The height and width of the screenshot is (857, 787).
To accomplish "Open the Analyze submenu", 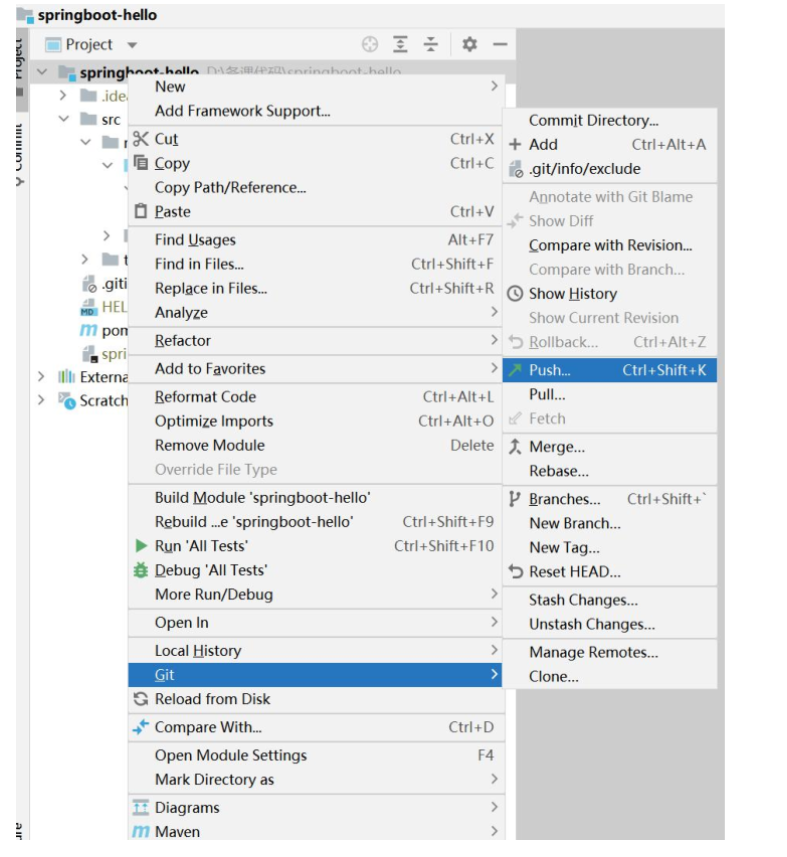I will pyautogui.click(x=315, y=312).
